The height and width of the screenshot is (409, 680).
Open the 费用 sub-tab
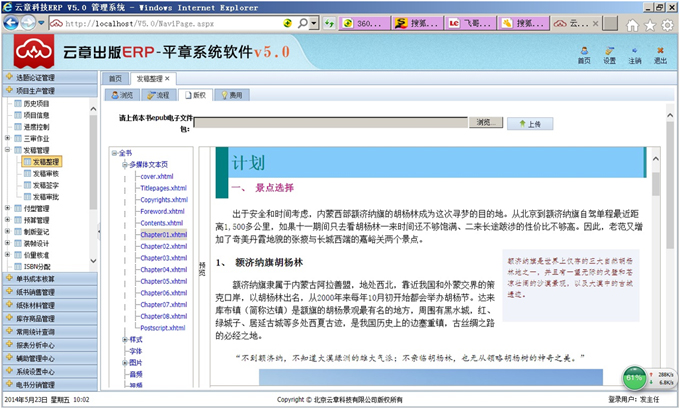tap(232, 95)
